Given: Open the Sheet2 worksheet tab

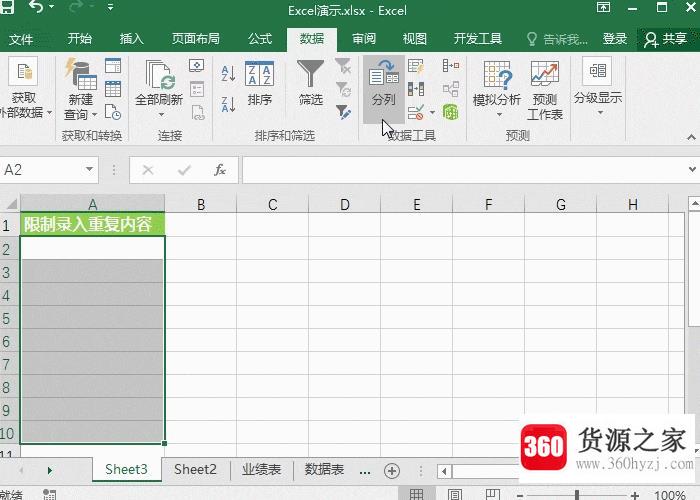Looking at the screenshot, I should [195, 470].
